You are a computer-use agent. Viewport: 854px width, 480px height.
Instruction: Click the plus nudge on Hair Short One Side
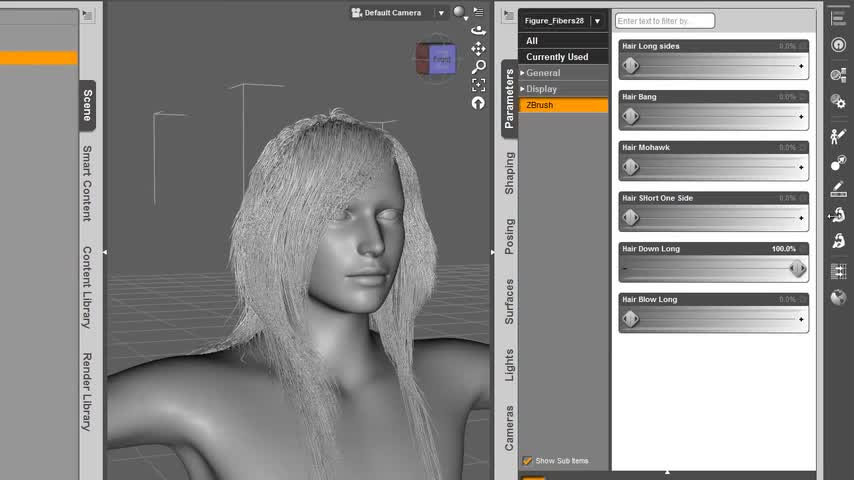[x=801, y=218]
